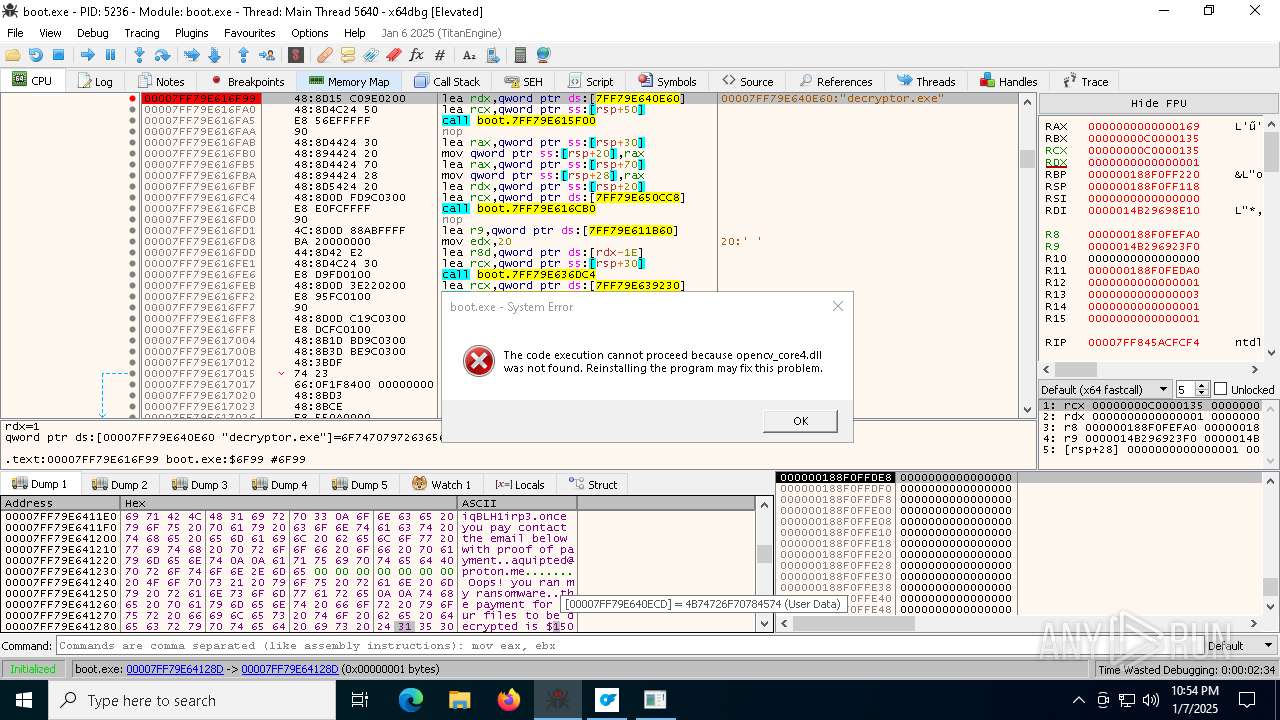1280x720 pixels.
Task: Click the Stop debugging square icon
Action: [x=58, y=55]
